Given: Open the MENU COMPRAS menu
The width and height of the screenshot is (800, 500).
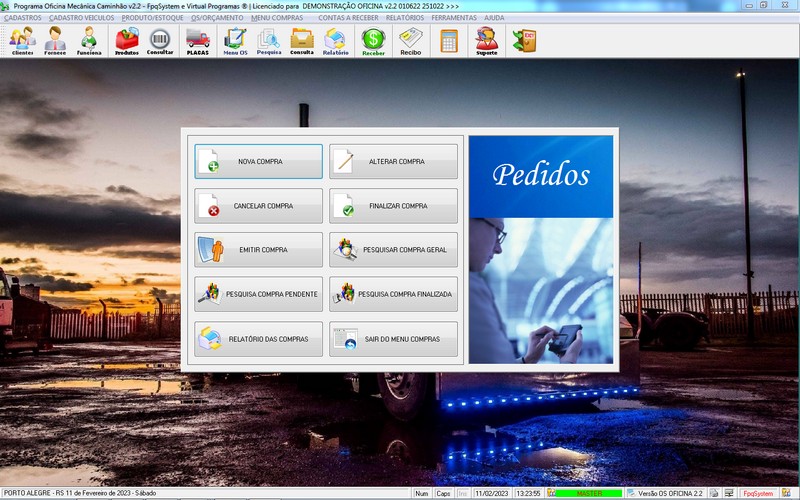Looking at the screenshot, I should [277, 18].
